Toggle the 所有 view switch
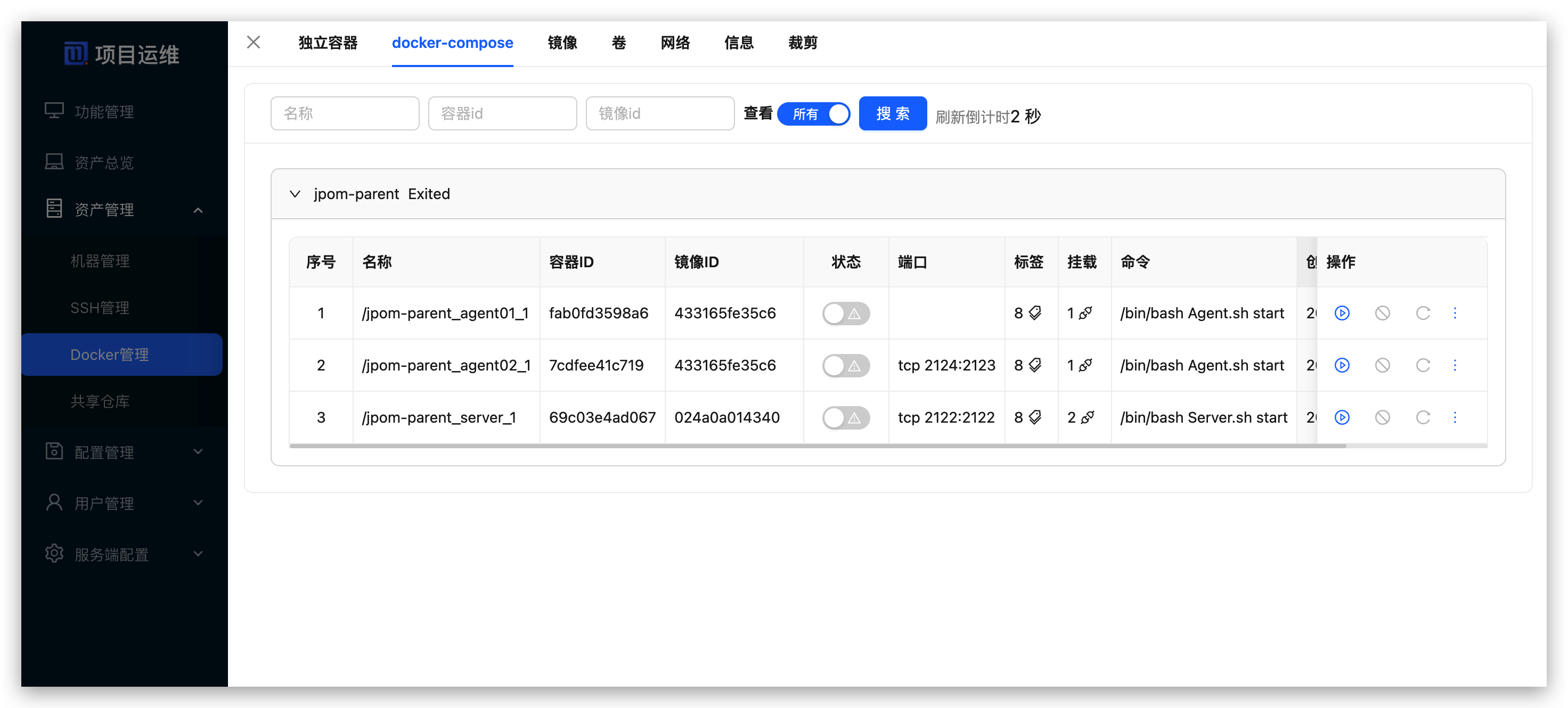The image size is (1568, 708). [814, 114]
